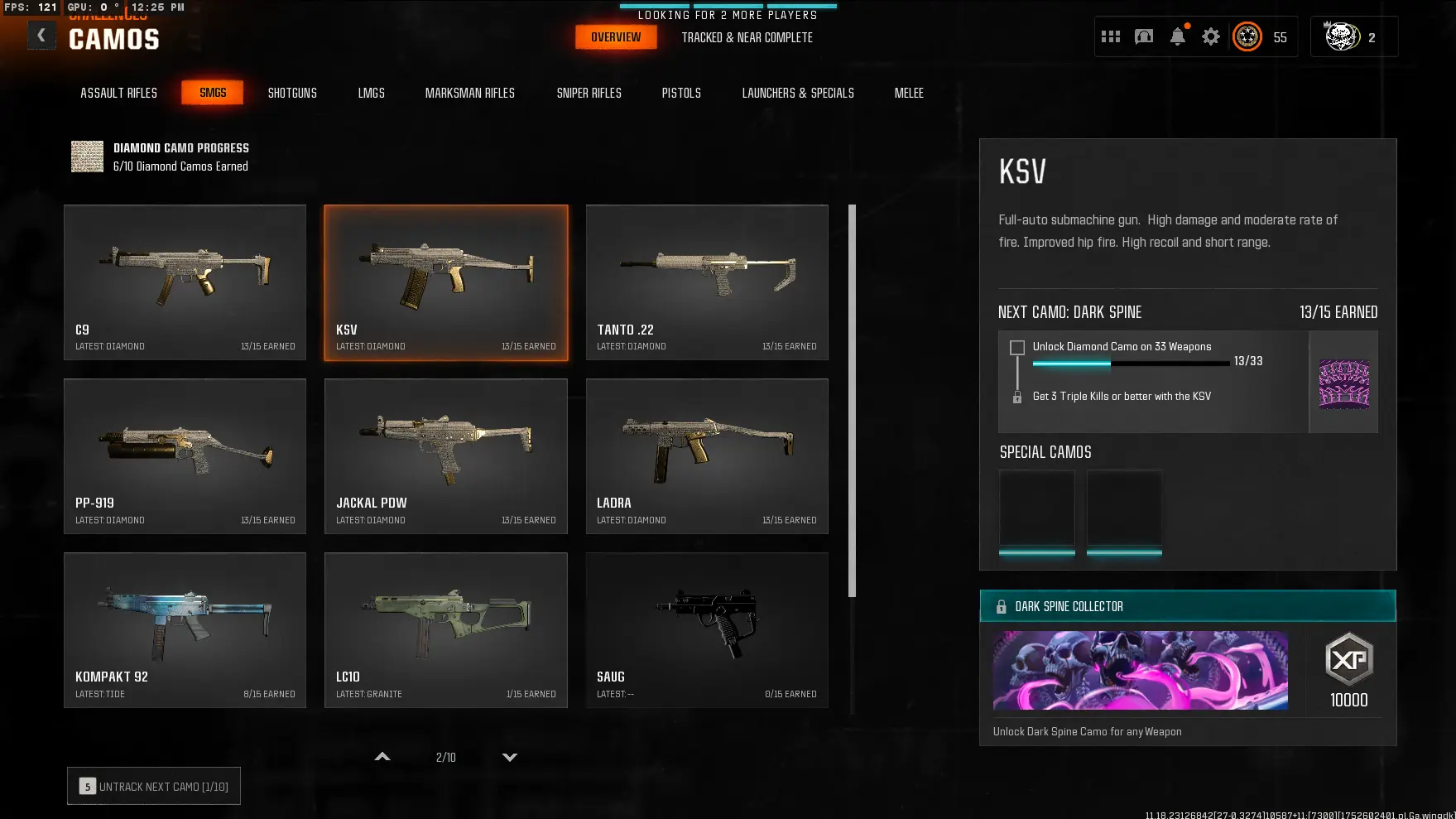Select the first empty Special Camos slot
This screenshot has height=819, width=1456.
1036,512
